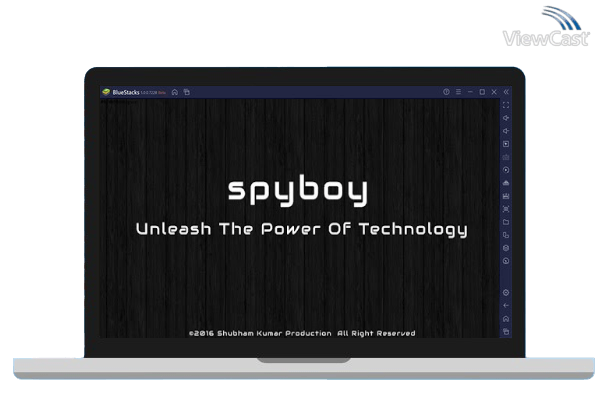
Task: Click the floppy-disk-like sidebar icon
Action: click(506, 196)
